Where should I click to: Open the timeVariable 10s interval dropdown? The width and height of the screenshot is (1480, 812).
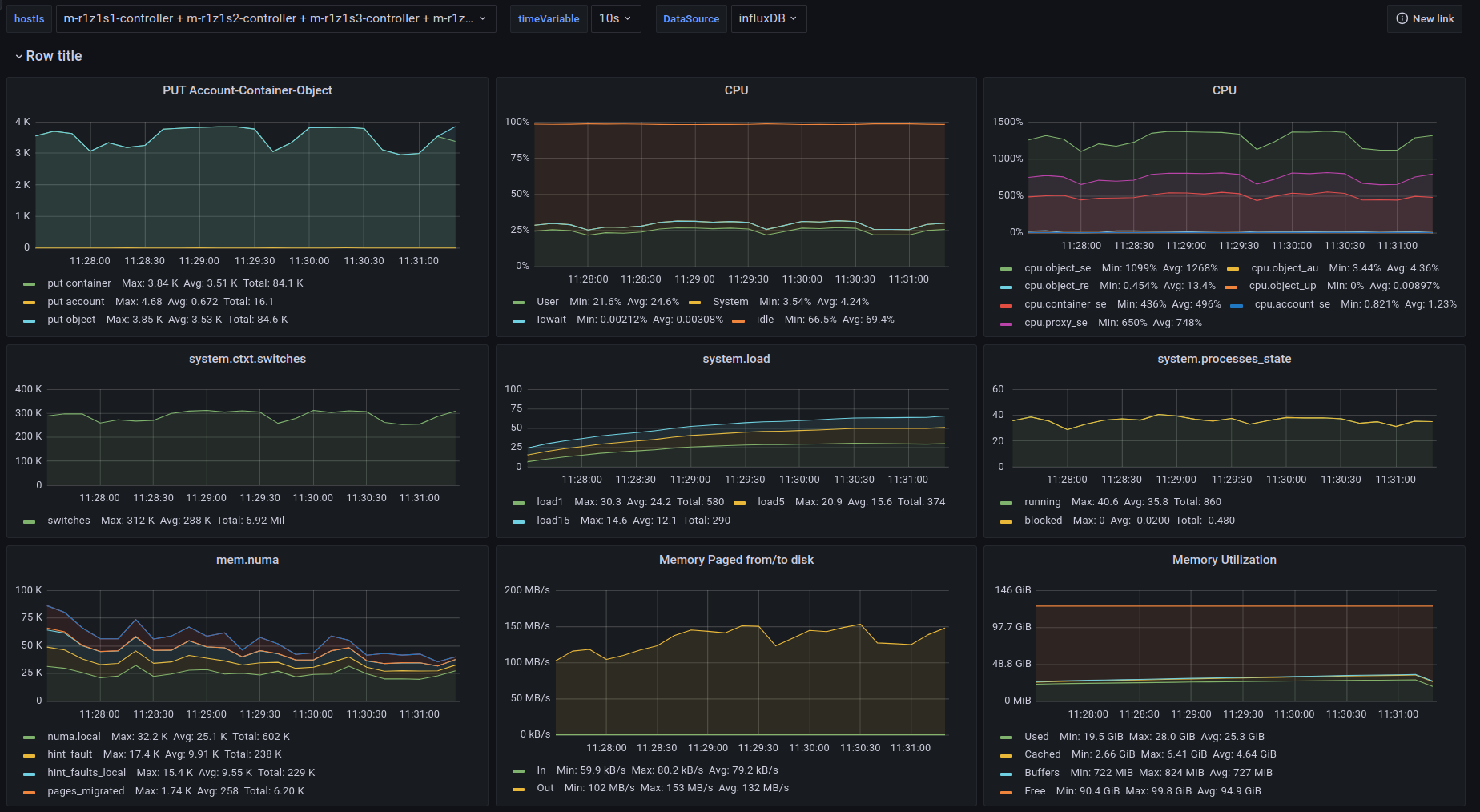(x=615, y=18)
